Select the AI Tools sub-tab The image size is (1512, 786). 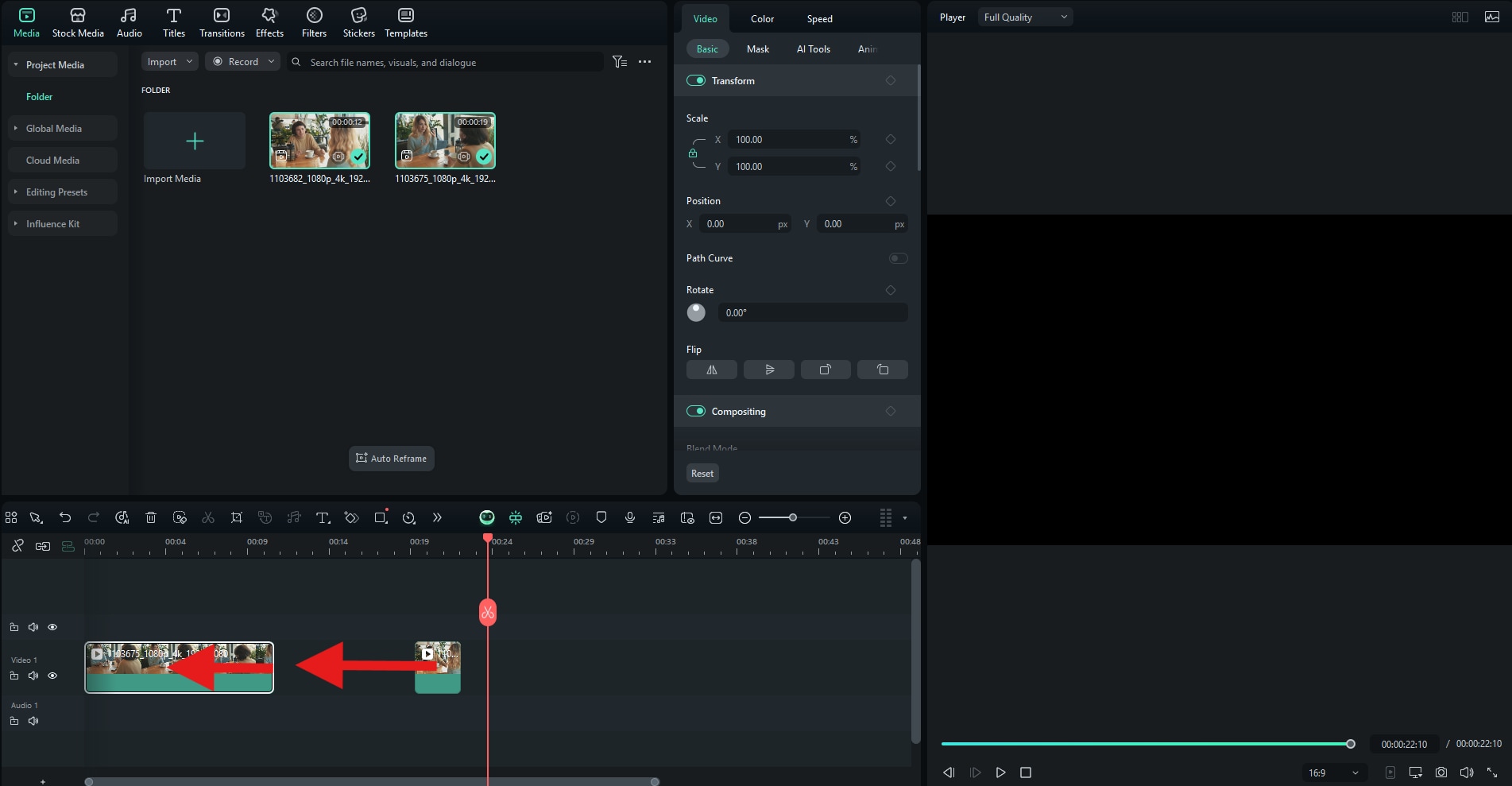[813, 48]
